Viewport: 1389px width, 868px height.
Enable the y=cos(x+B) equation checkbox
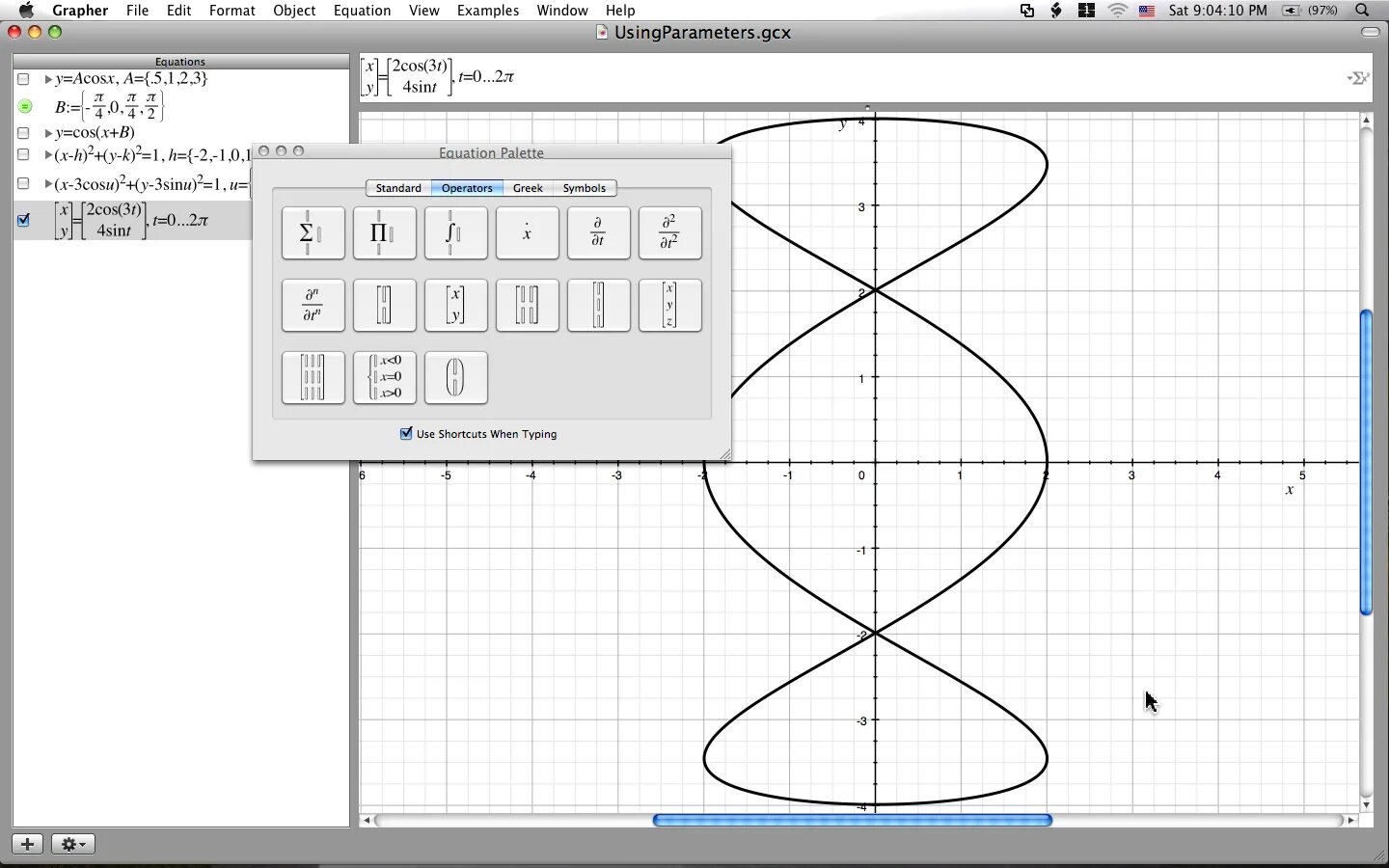(x=23, y=133)
